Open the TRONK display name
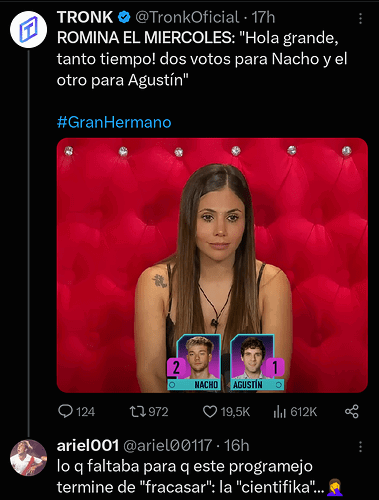 pos(85,17)
